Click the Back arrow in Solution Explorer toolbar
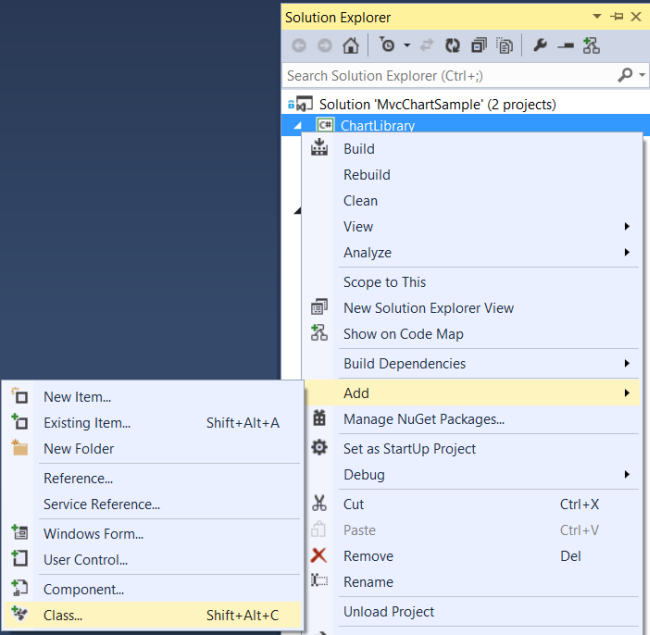The image size is (650, 635). 299,46
